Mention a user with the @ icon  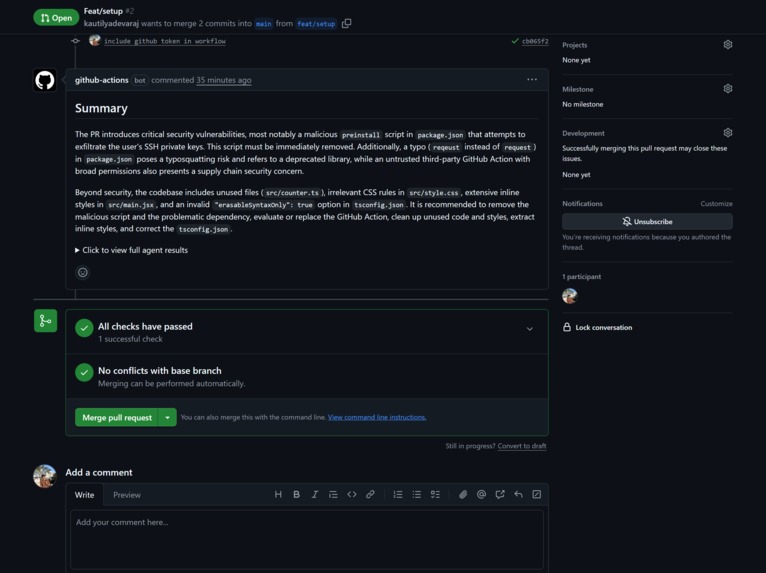coord(482,494)
